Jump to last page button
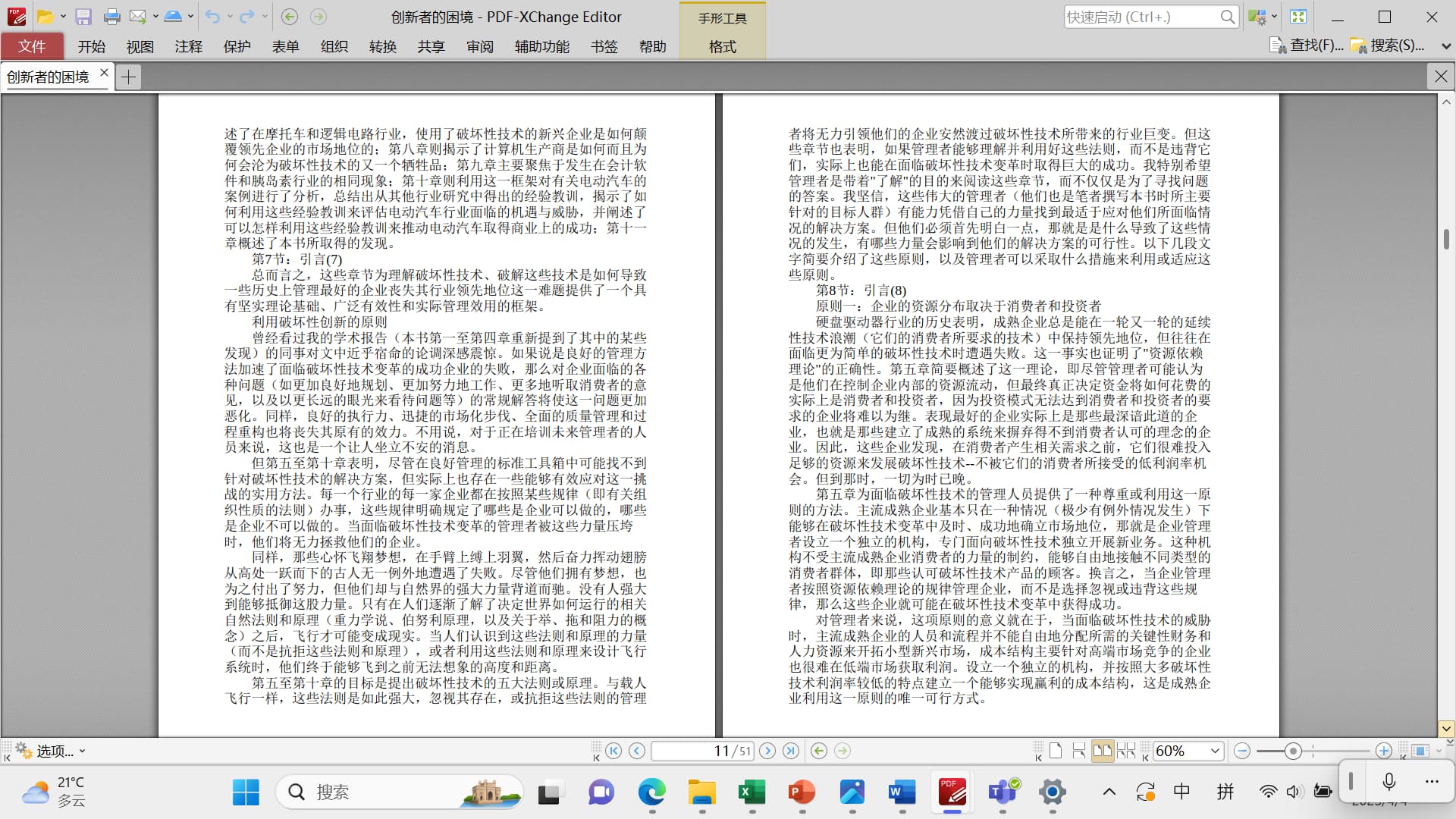The image size is (1456, 819). (791, 751)
